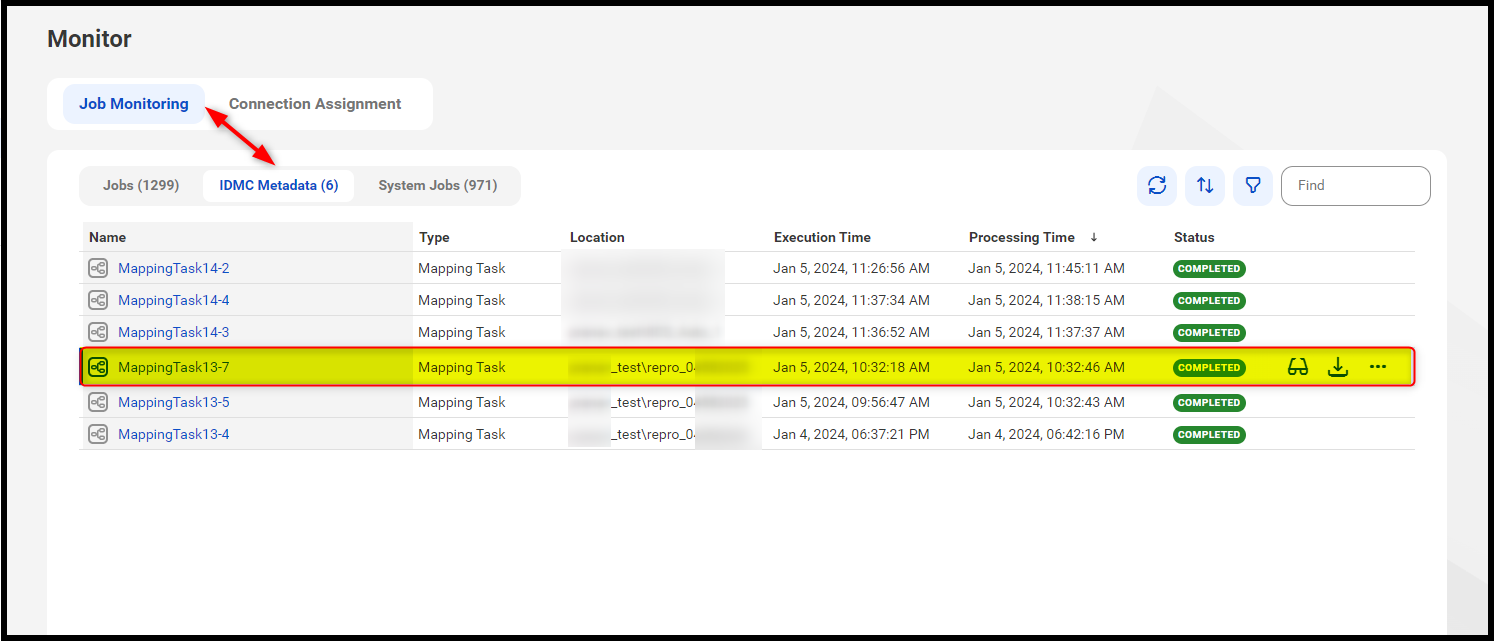Open the filter funnel icon
The height and width of the screenshot is (641, 1494).
pyautogui.click(x=1252, y=186)
